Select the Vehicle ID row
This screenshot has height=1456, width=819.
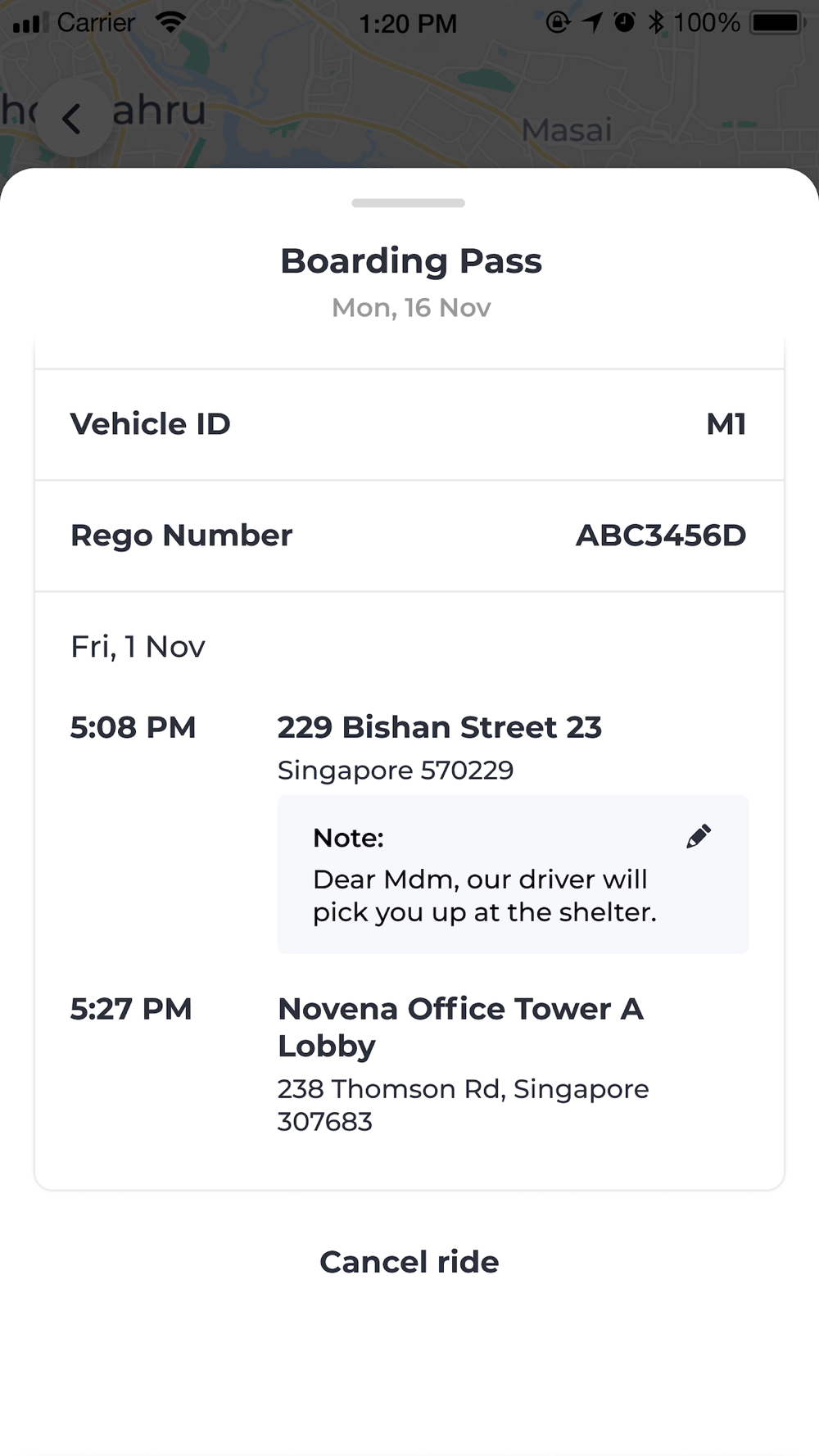(x=409, y=424)
